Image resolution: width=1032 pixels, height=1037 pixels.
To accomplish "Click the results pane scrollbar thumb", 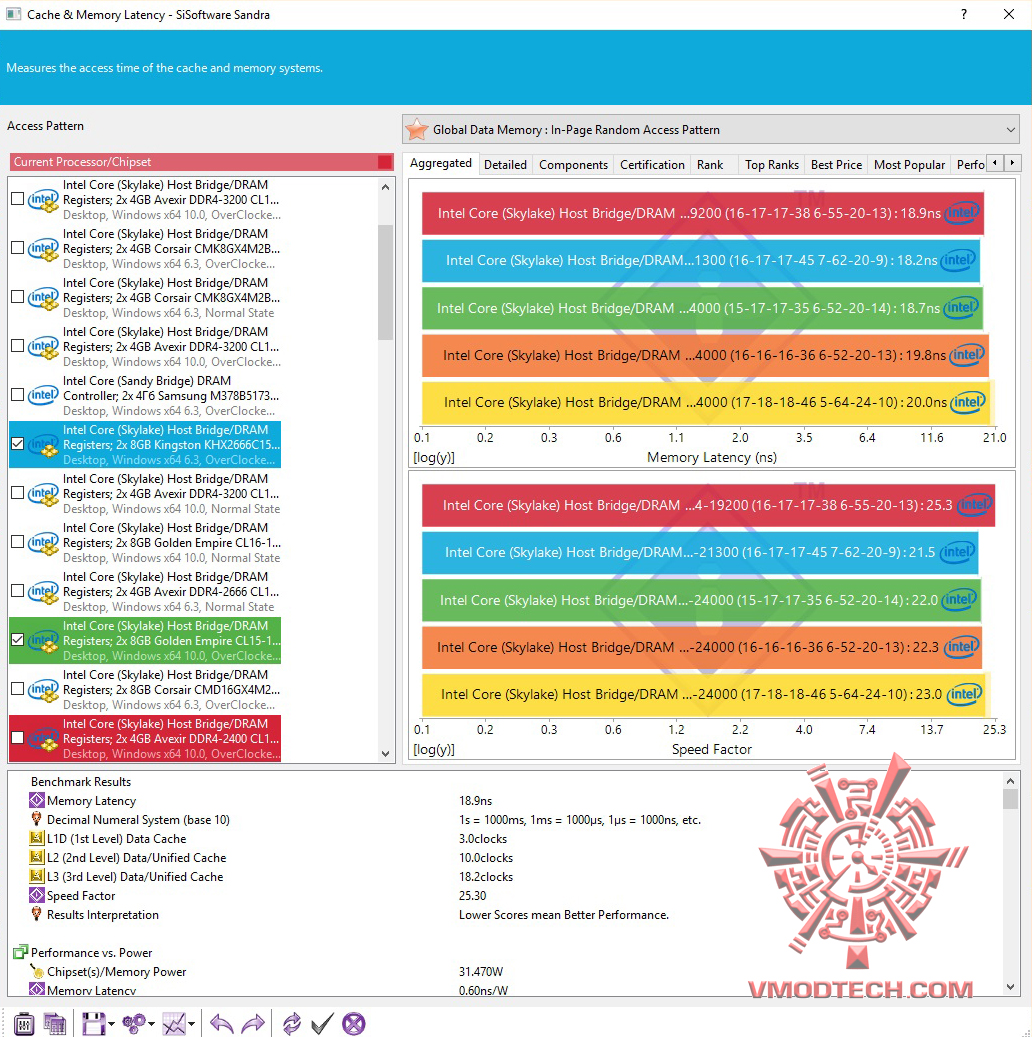I will click(x=1010, y=799).
